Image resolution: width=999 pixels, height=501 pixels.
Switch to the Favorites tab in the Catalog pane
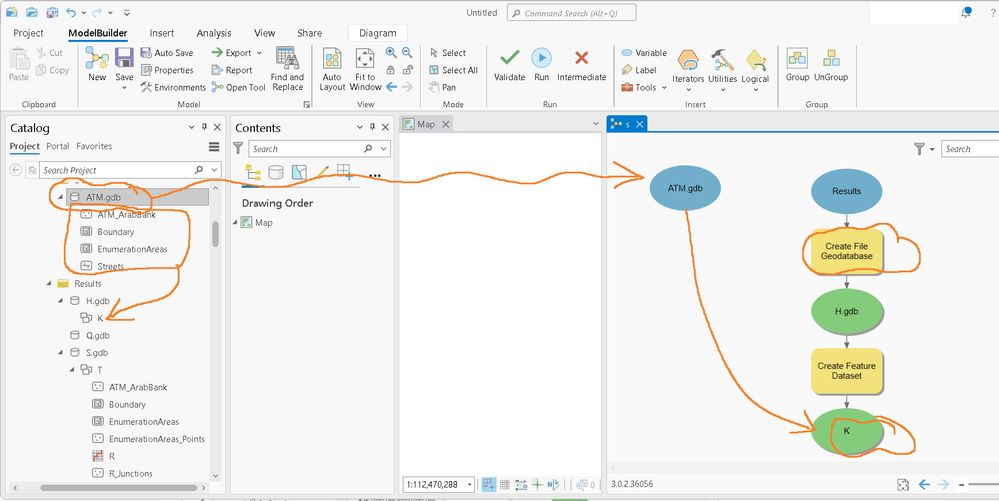click(94, 146)
